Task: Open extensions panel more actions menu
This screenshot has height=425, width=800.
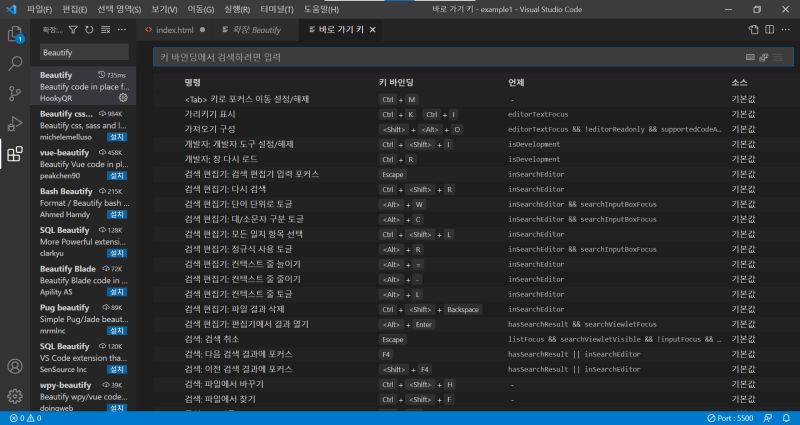Action: click(x=122, y=30)
